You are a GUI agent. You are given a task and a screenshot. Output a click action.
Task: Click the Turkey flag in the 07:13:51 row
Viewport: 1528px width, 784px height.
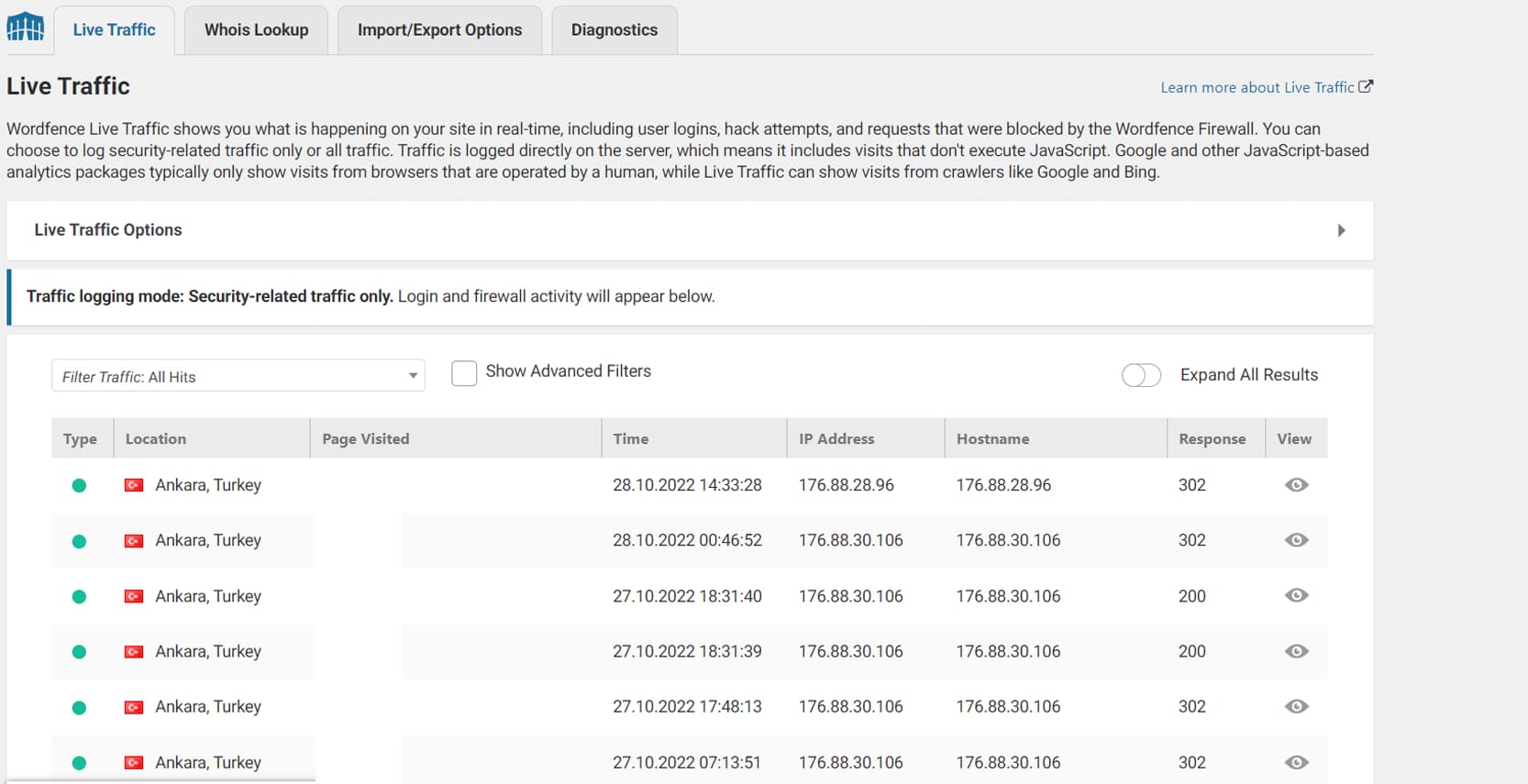coord(134,762)
